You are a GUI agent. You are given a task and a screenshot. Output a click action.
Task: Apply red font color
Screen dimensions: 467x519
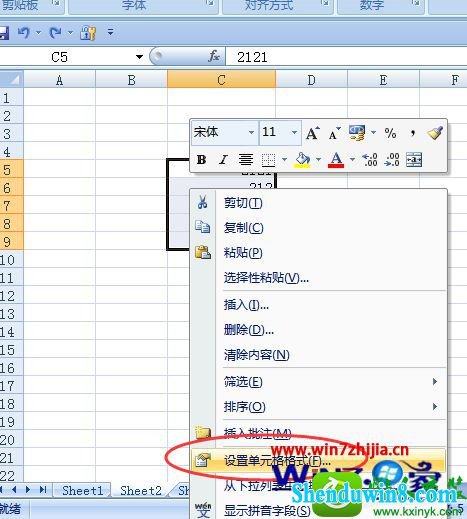[x=336, y=160]
